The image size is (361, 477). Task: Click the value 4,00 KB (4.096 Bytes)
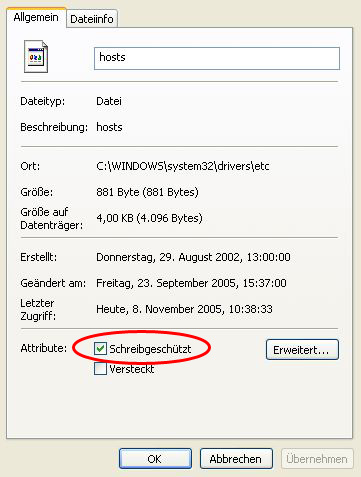(x=149, y=218)
